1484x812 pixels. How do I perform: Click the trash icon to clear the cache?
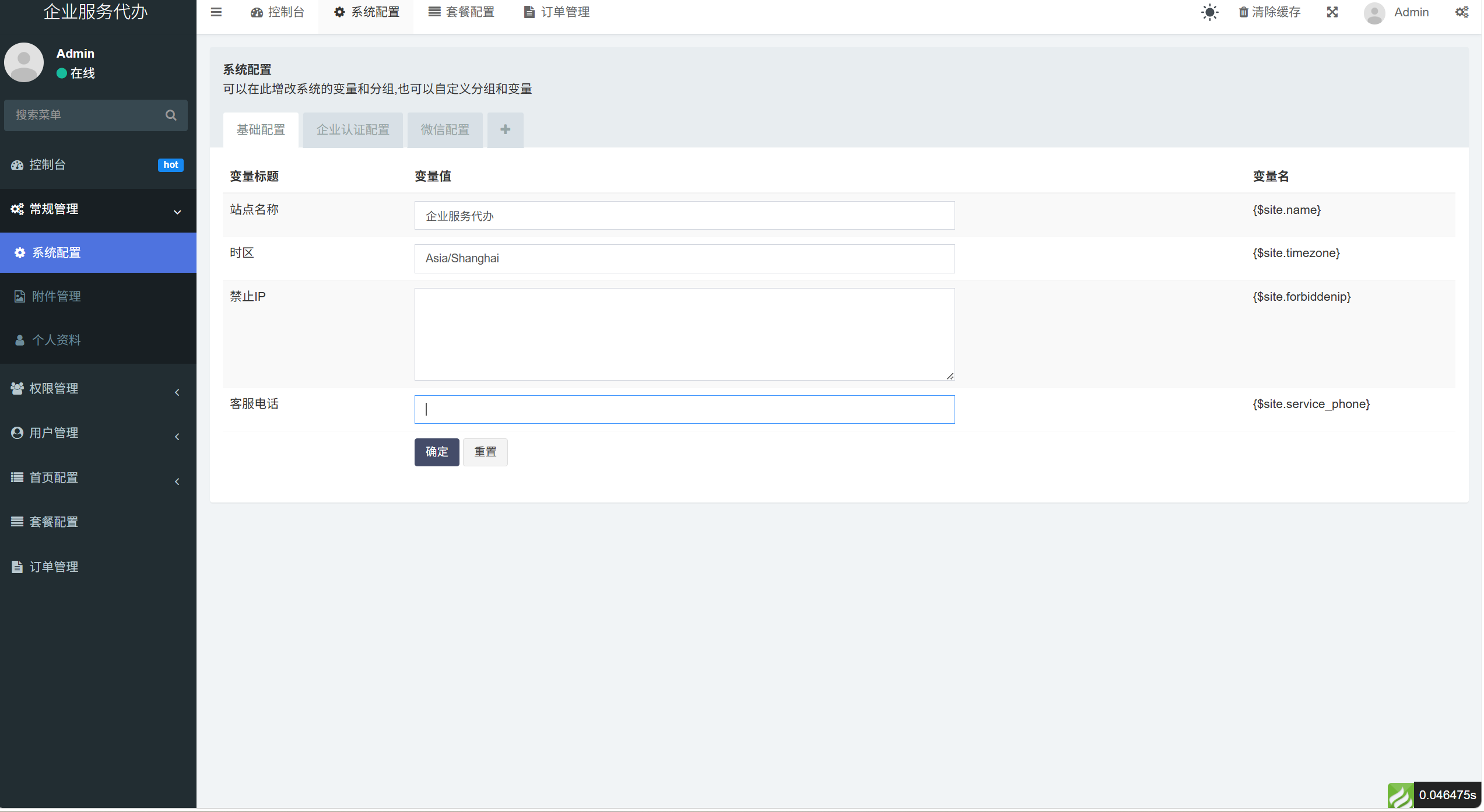coord(1243,12)
